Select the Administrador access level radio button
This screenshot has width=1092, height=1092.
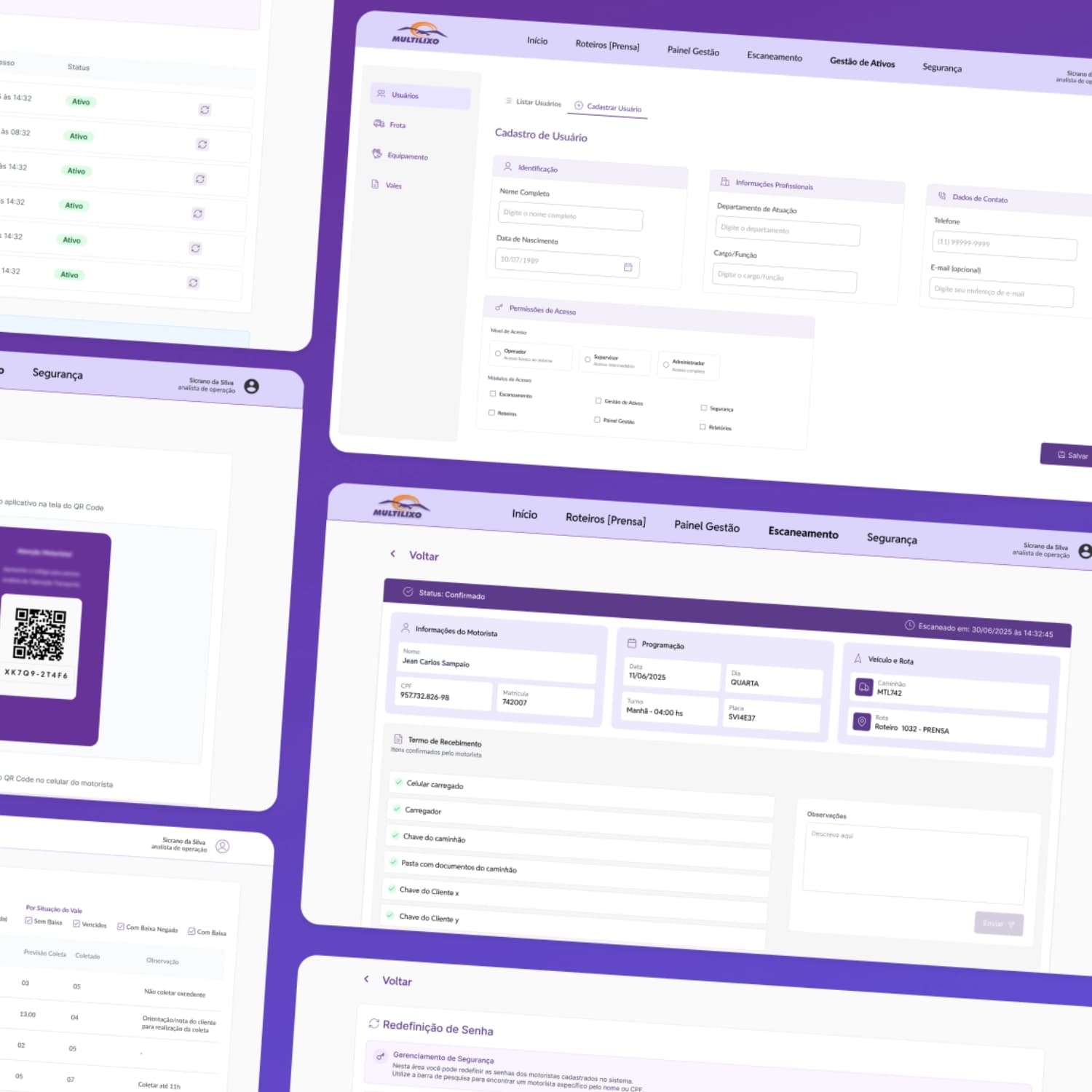coord(665,365)
